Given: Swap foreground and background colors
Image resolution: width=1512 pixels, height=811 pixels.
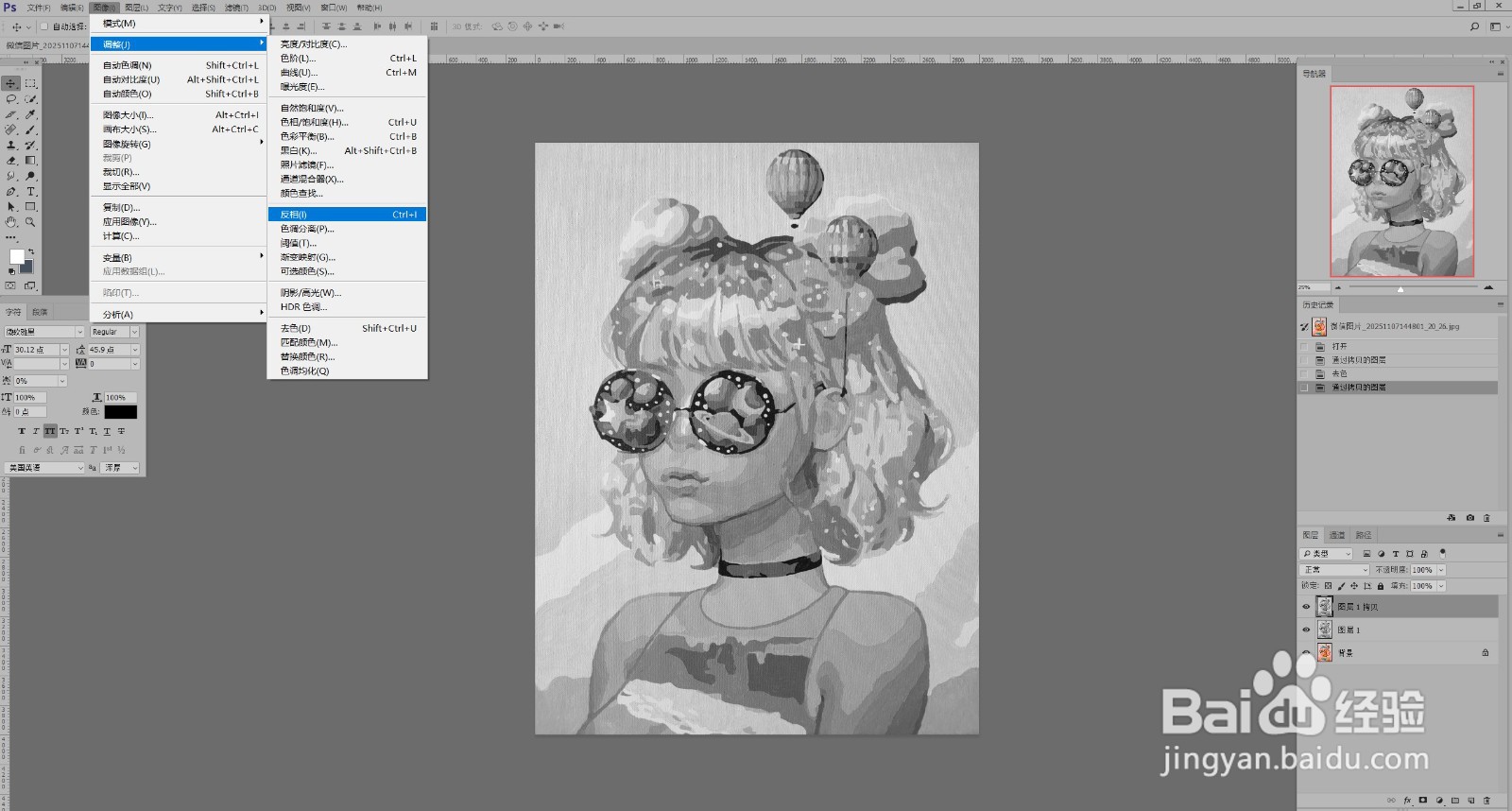Looking at the screenshot, I should 31,251.
